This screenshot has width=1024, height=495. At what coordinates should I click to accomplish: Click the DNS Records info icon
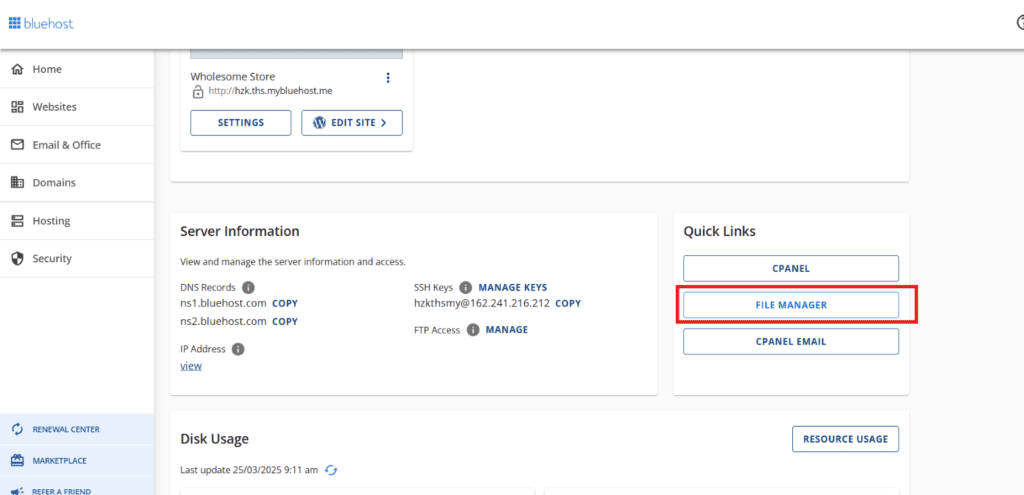[248, 287]
